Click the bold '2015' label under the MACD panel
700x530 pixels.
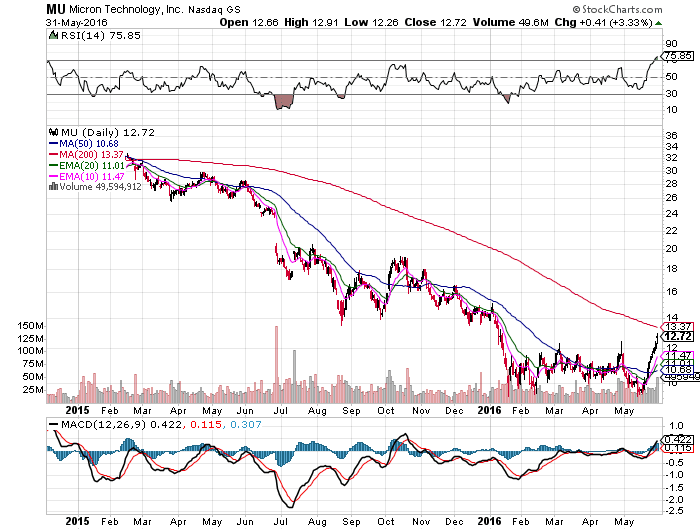pos(77,521)
